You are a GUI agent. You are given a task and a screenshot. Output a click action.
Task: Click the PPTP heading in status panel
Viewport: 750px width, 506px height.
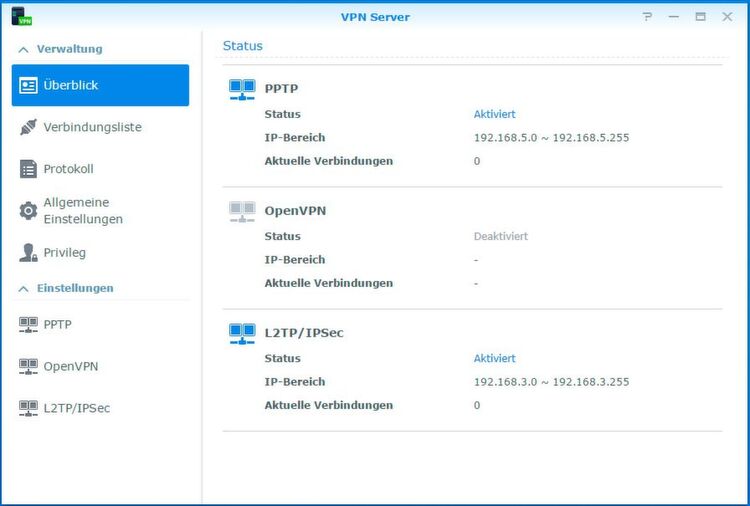point(281,88)
